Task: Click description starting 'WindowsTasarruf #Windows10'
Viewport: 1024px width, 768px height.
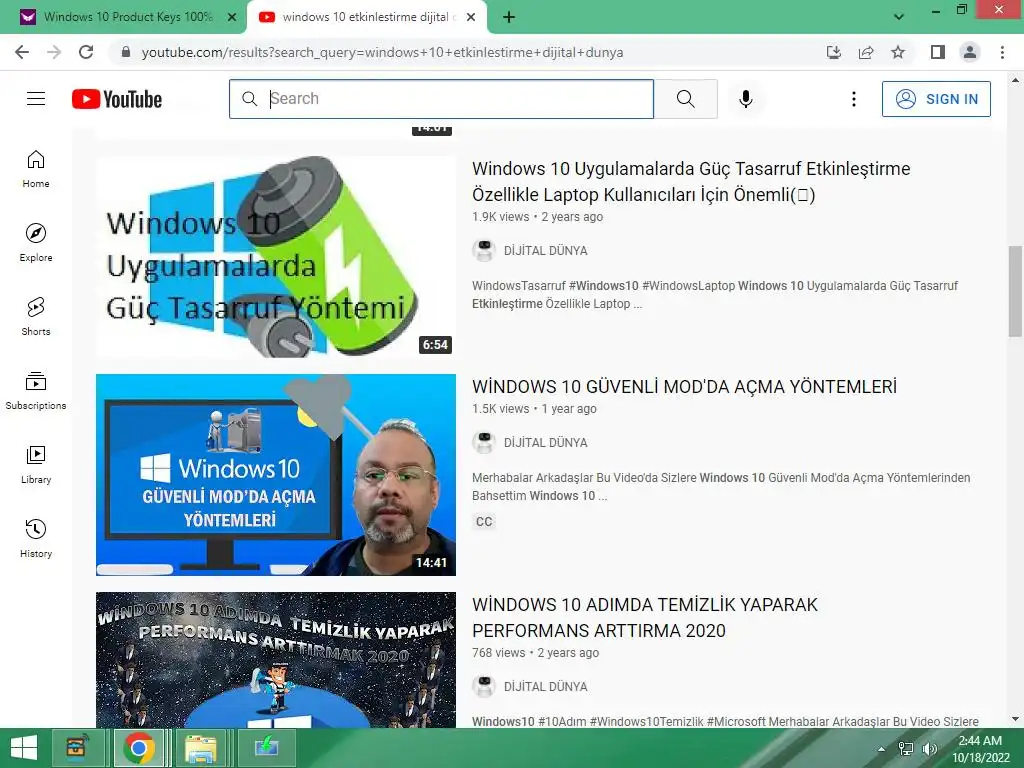Action: 715,295
